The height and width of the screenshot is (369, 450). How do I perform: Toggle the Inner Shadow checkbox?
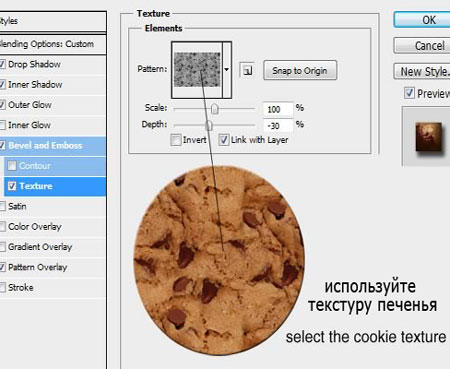(2, 84)
